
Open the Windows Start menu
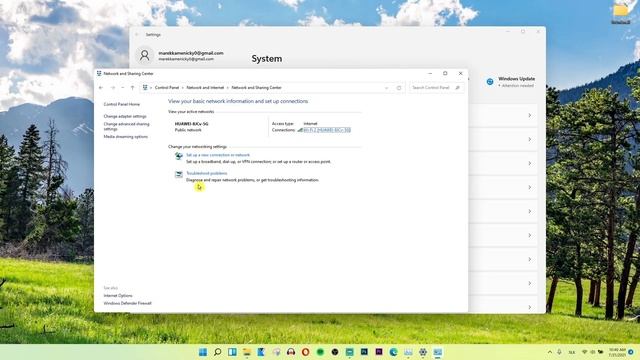click(203, 352)
